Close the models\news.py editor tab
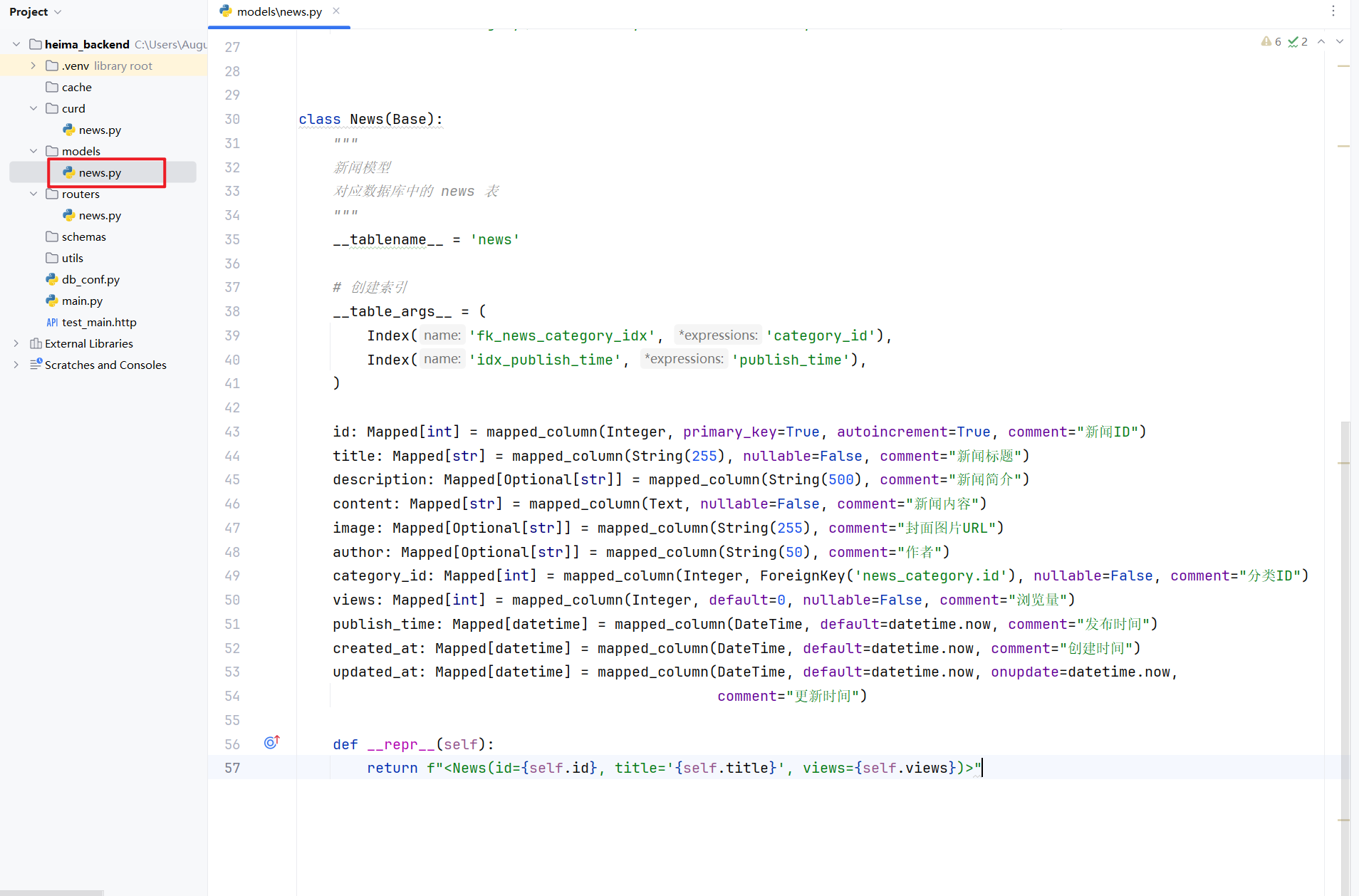The width and height of the screenshot is (1359, 896). coord(336,11)
